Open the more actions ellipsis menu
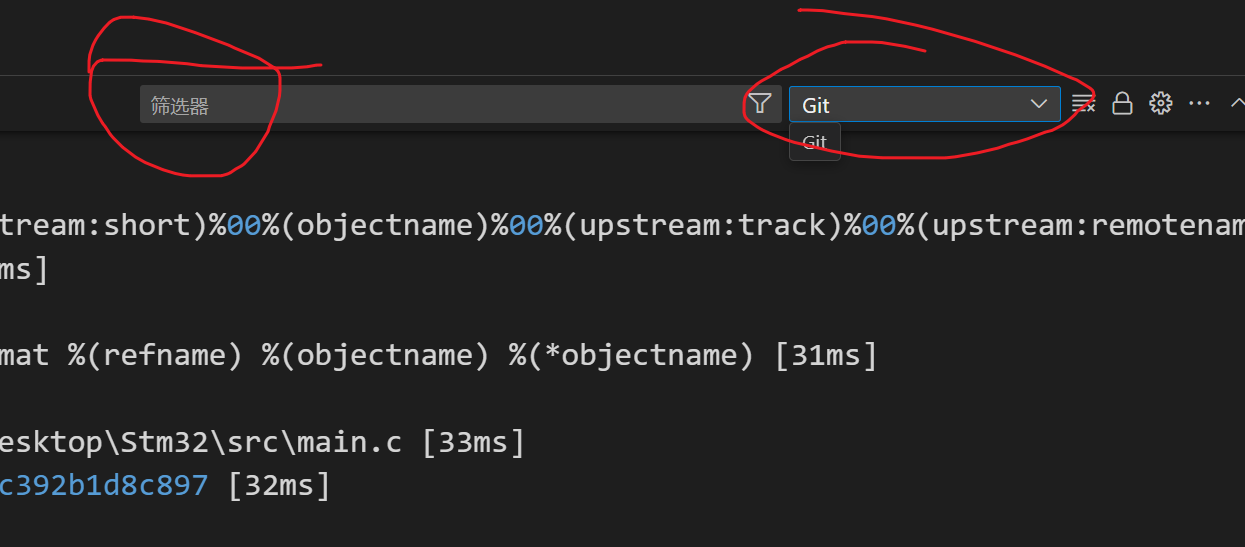 [x=1199, y=103]
